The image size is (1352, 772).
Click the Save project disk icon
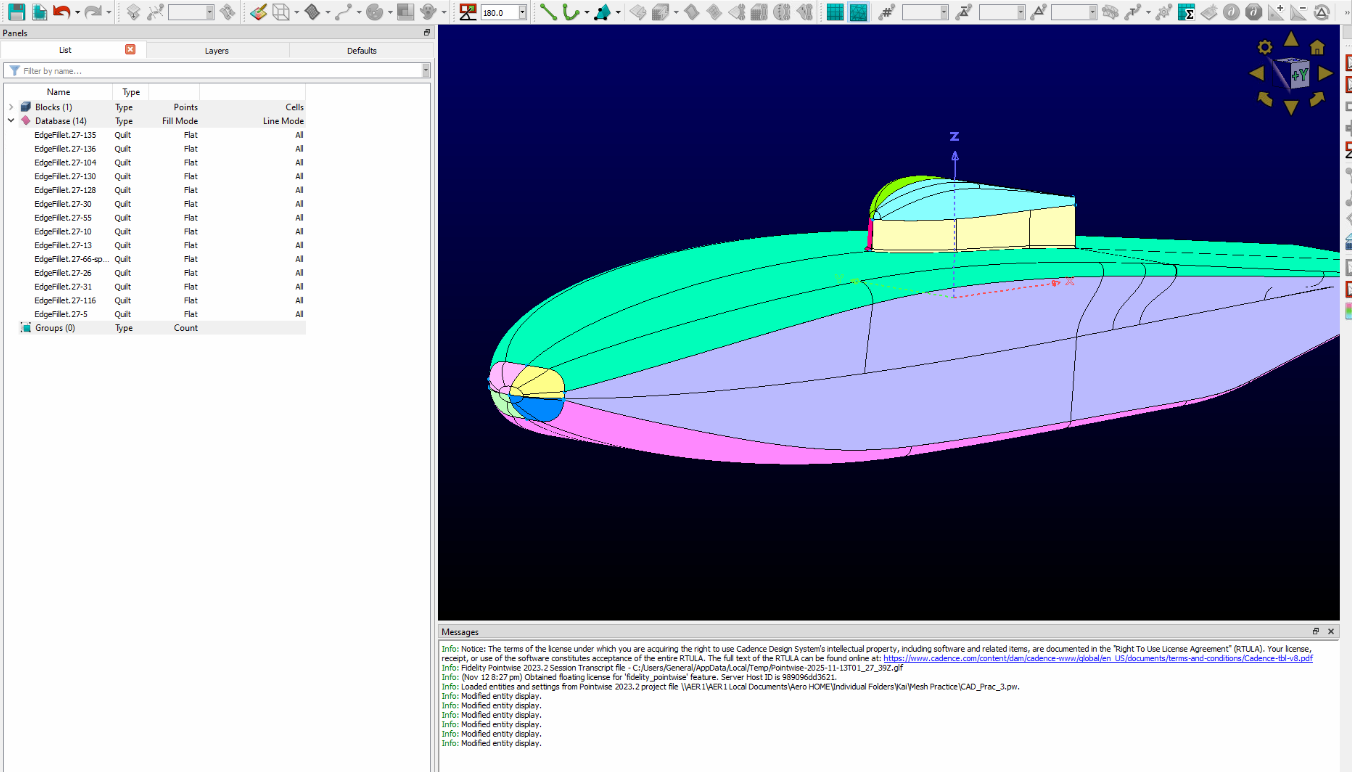click(x=16, y=12)
